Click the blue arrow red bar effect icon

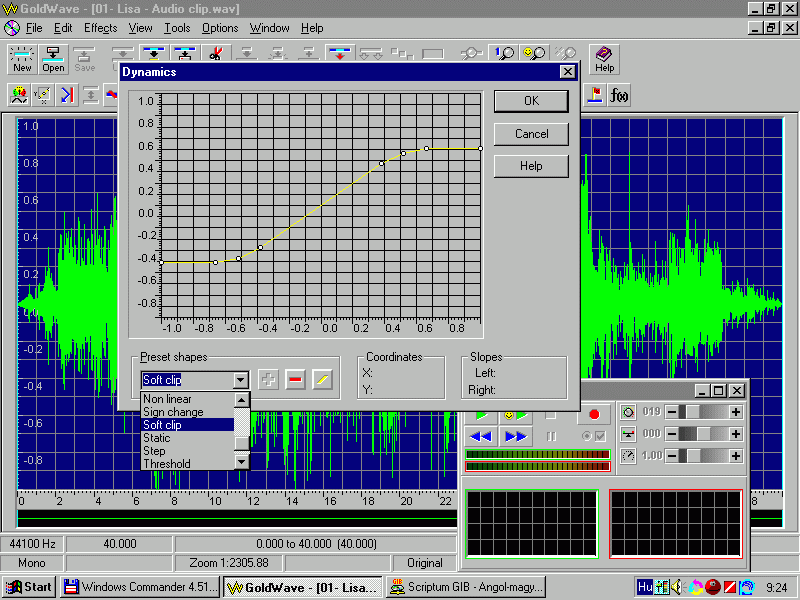point(67,95)
